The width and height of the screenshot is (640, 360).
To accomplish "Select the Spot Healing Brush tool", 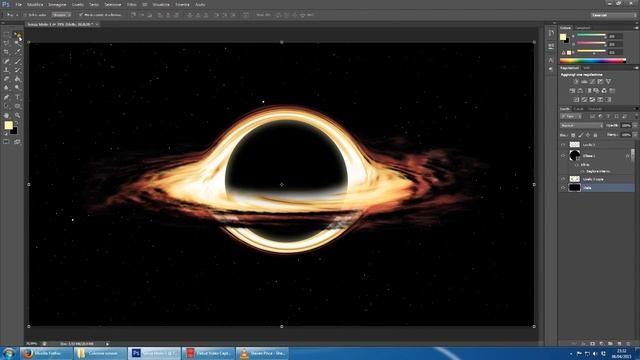I will pos(7,61).
